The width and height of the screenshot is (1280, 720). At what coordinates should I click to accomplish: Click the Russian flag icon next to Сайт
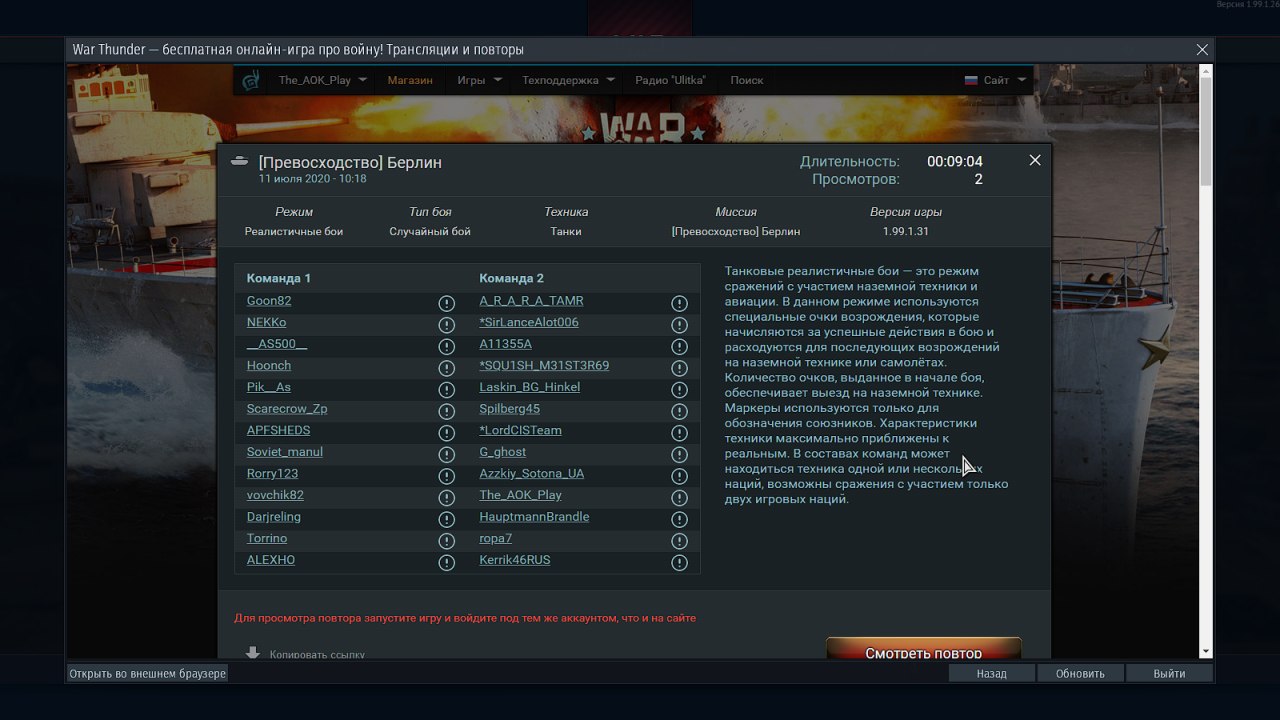click(970, 80)
